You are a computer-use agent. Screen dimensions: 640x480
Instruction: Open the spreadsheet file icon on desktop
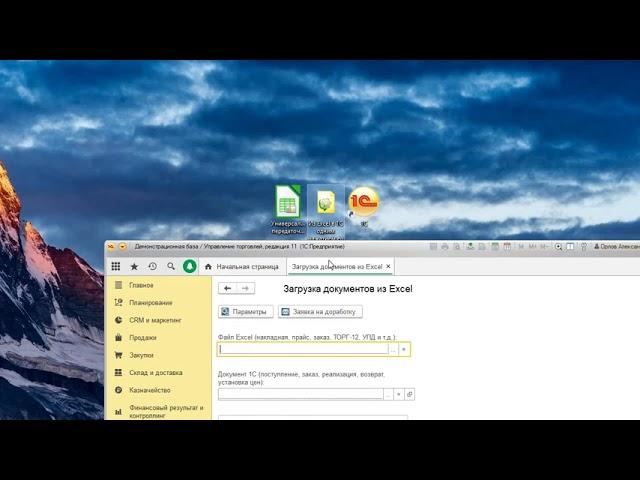point(288,203)
